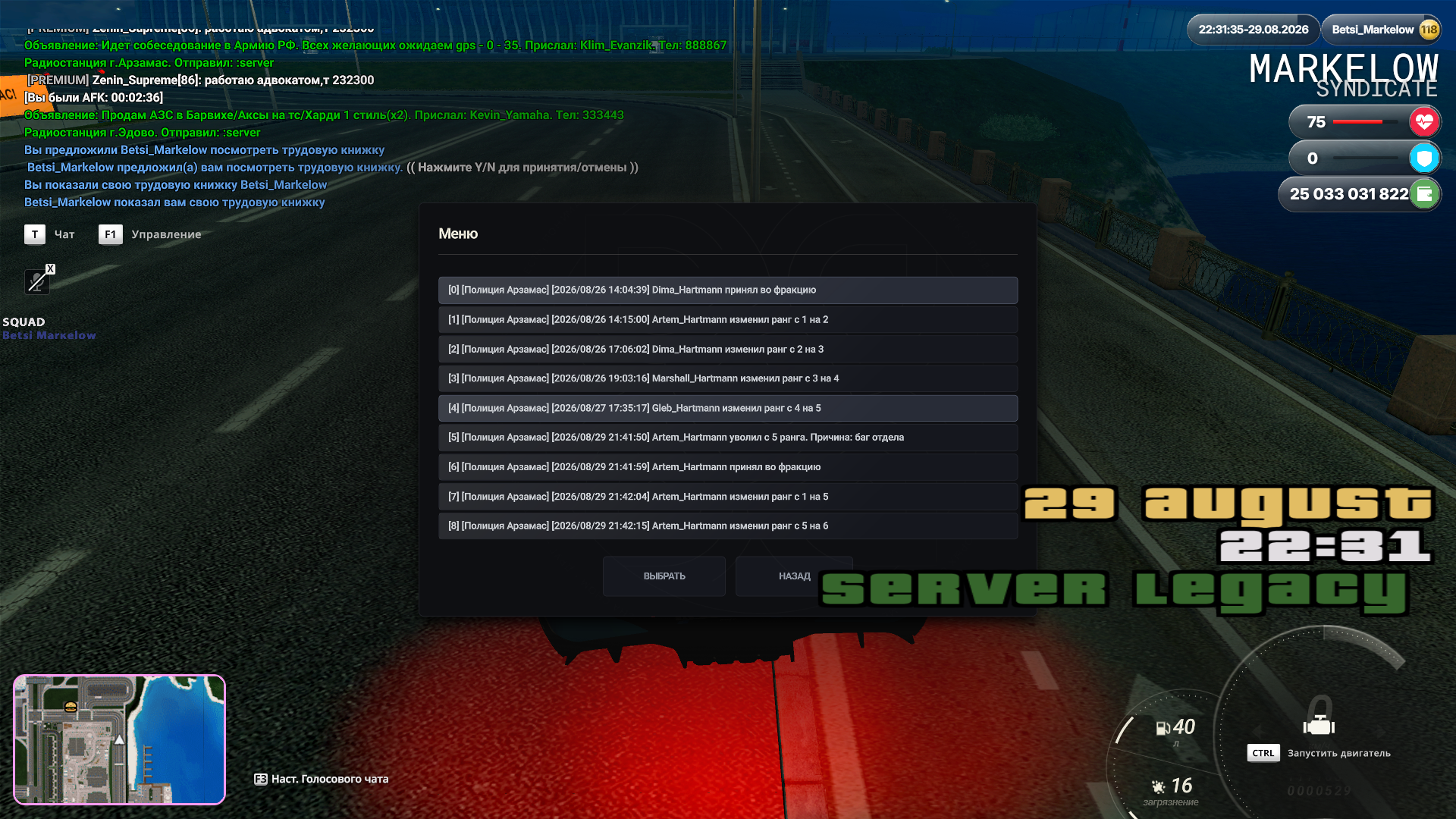This screenshot has width=1456, height=819.
Task: Select record [4] Gleb_Hartmann rank 4 to 5
Action: [x=728, y=408]
